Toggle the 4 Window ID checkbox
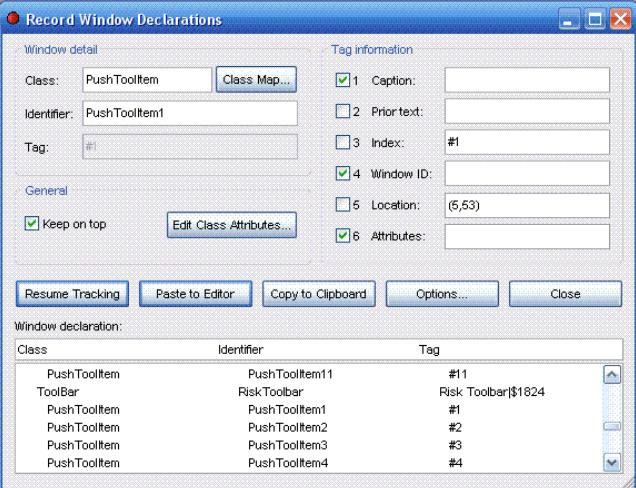 click(343, 174)
